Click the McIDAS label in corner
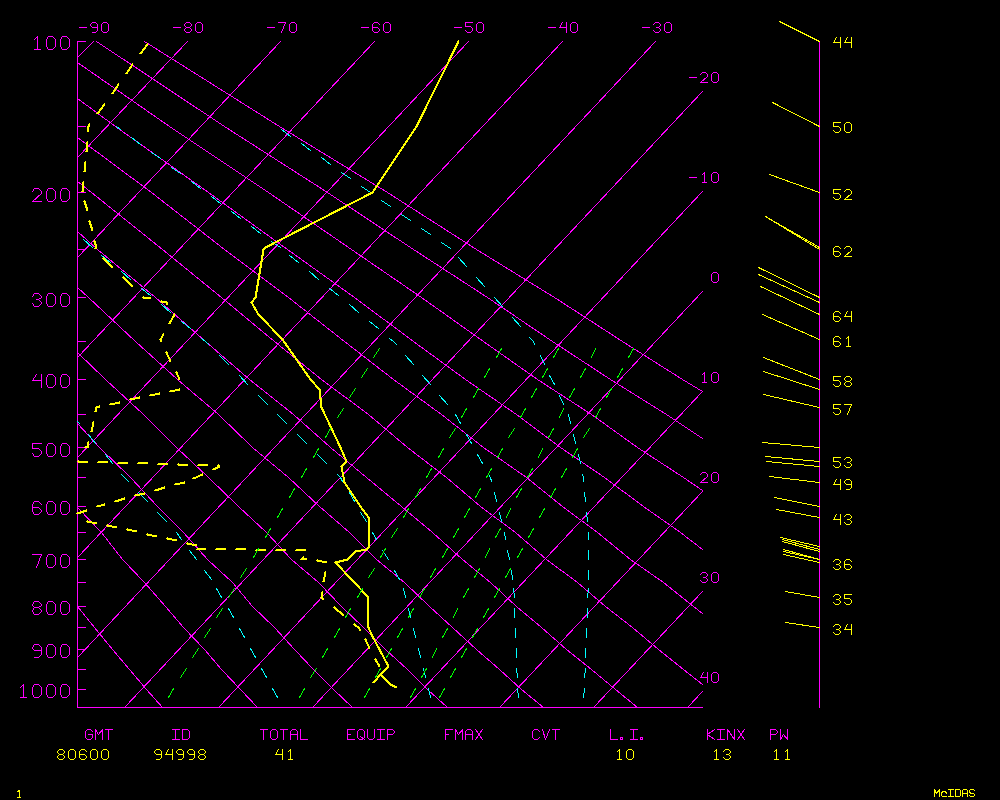Image resolution: width=1000 pixels, height=800 pixels. click(953, 793)
